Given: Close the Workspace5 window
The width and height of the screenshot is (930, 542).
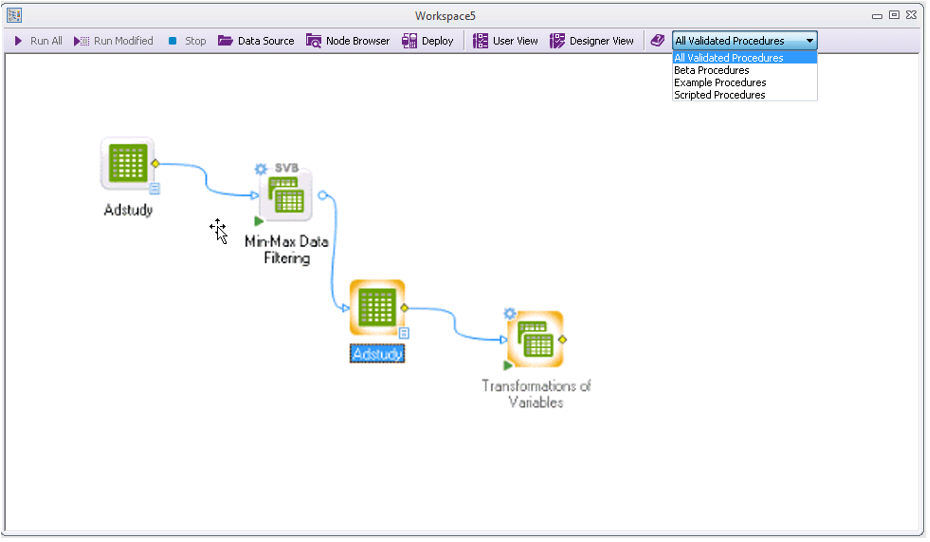Looking at the screenshot, I should (x=911, y=15).
